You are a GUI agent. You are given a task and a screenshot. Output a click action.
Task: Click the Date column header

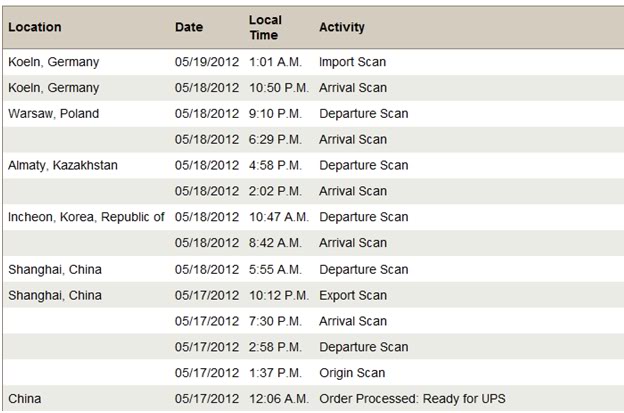(x=189, y=27)
